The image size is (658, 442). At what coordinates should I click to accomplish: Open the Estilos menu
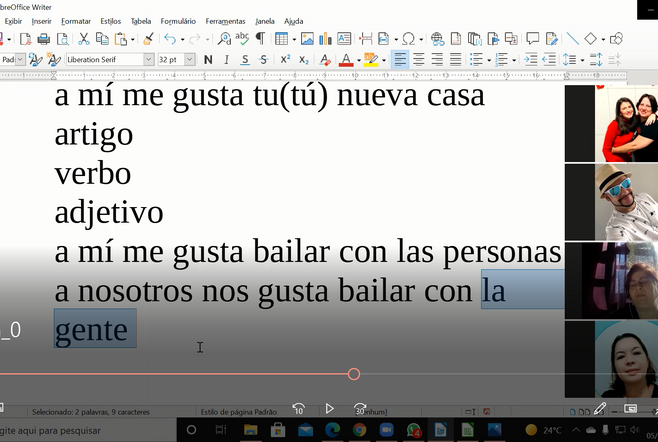pos(110,21)
